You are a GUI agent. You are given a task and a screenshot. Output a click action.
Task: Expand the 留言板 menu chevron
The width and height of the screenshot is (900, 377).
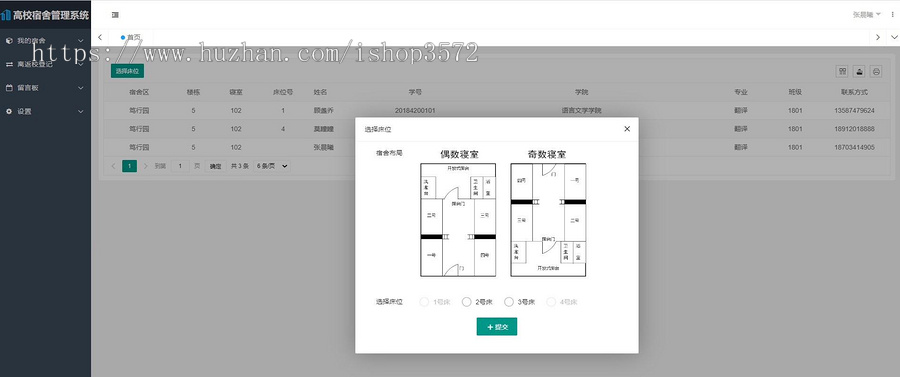click(80, 88)
